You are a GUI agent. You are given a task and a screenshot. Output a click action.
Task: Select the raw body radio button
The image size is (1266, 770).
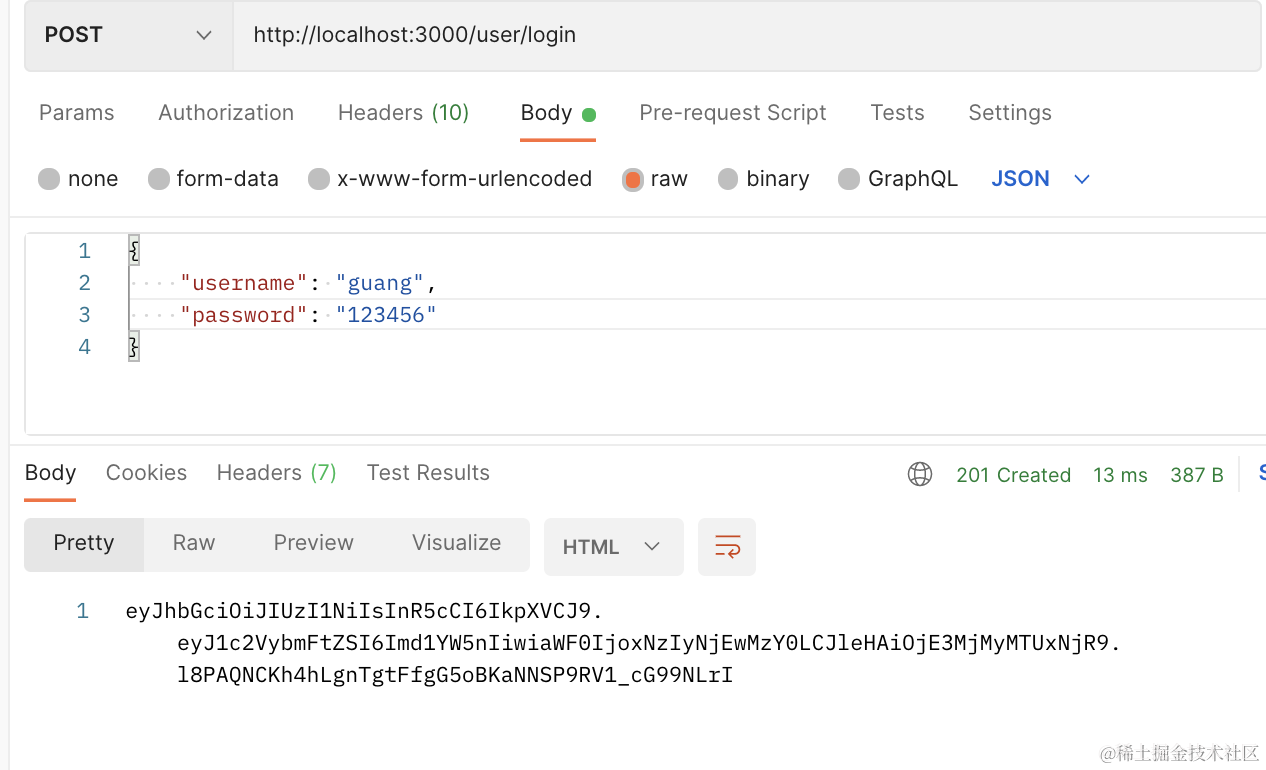point(632,179)
